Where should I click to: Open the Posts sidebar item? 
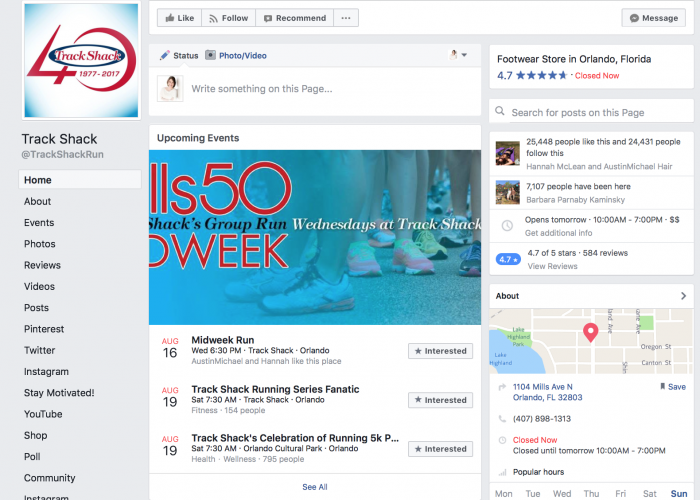pyautogui.click(x=36, y=308)
